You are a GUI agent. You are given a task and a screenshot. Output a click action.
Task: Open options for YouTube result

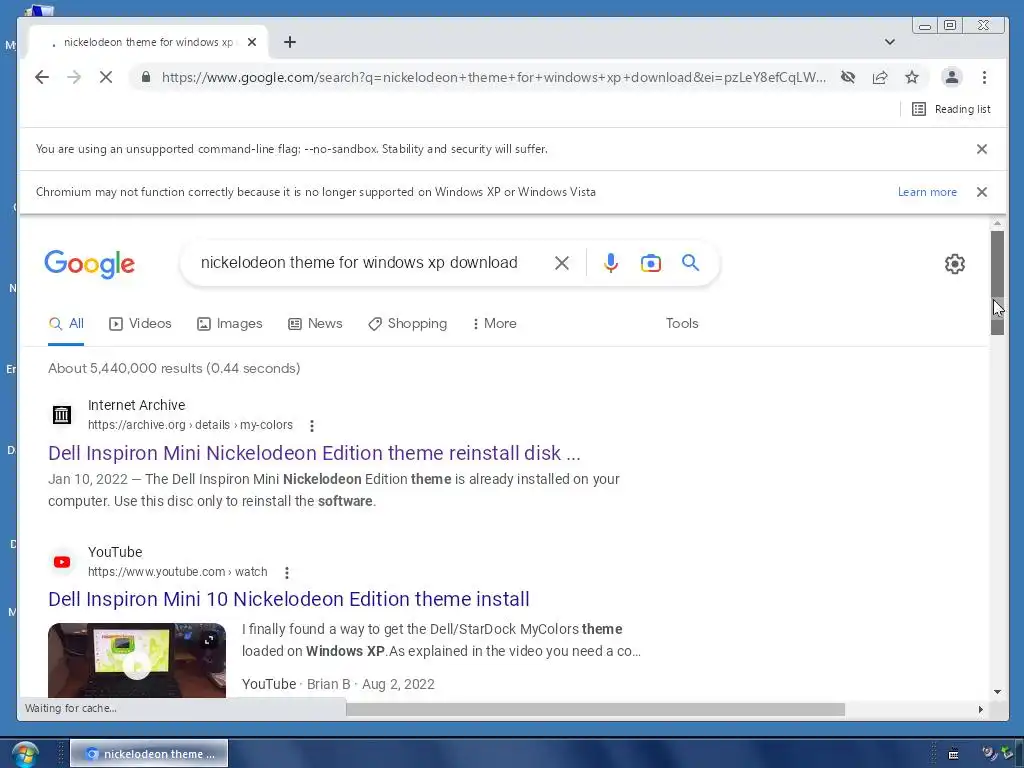click(286, 573)
